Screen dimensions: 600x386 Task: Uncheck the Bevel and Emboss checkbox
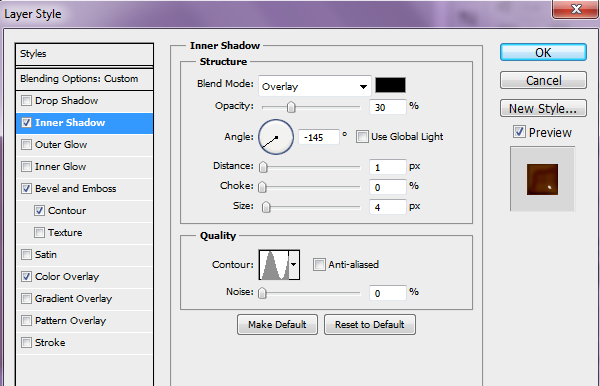[x=26, y=189]
